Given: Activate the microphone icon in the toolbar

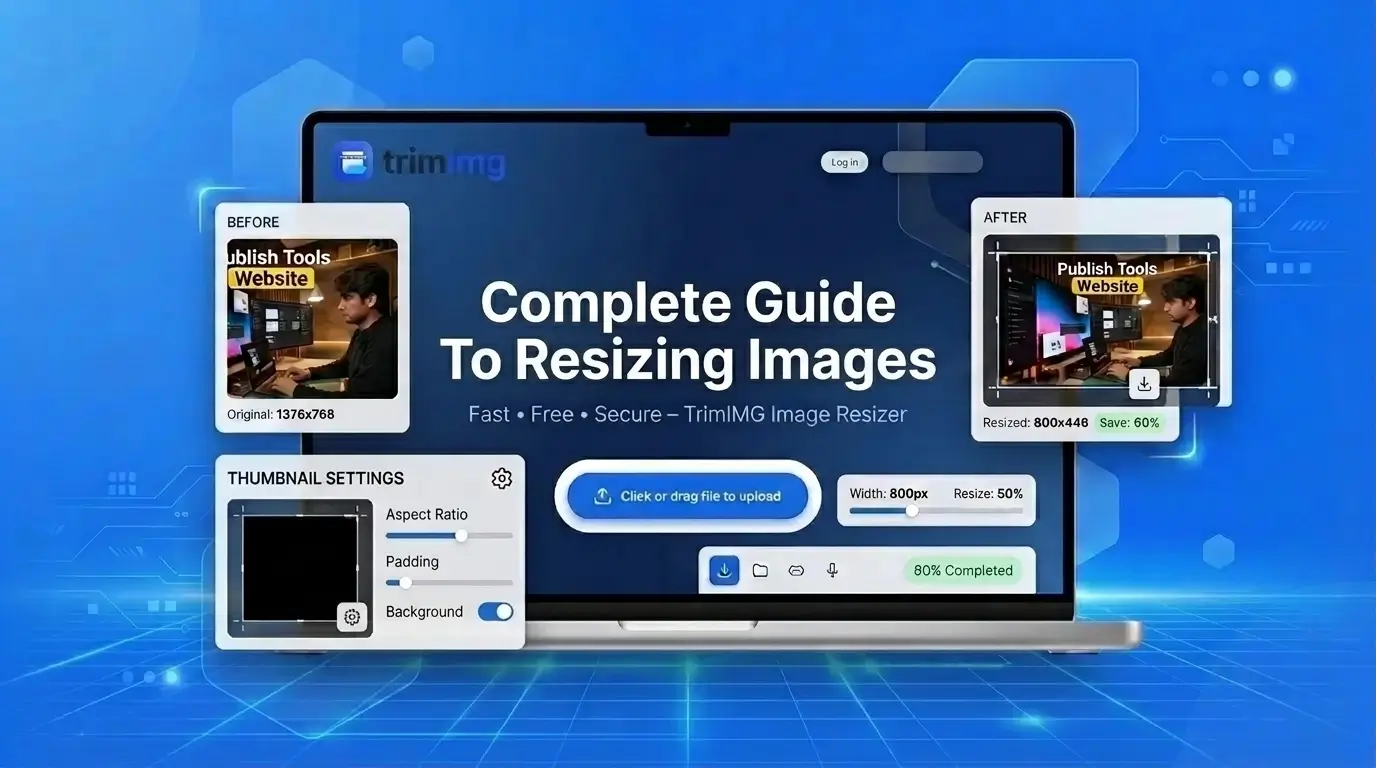Looking at the screenshot, I should (x=832, y=570).
